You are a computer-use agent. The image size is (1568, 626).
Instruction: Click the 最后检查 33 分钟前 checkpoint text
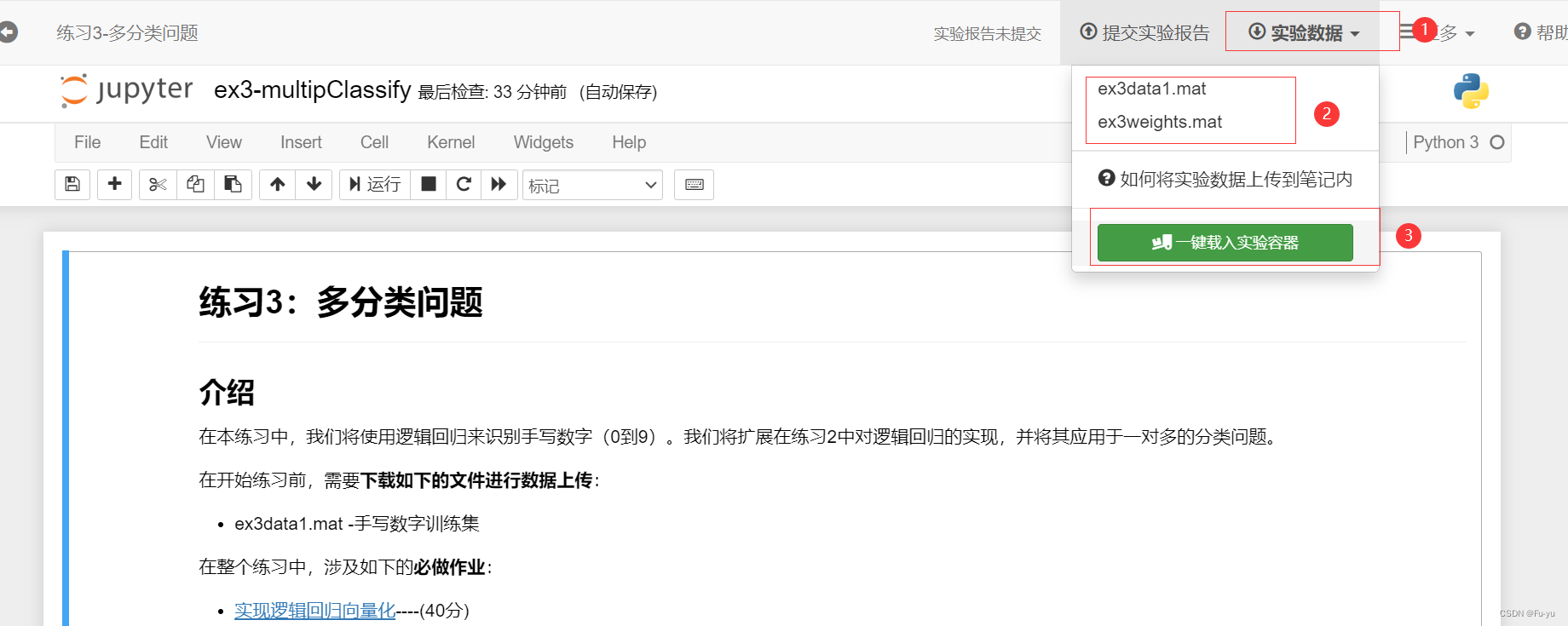(x=493, y=92)
